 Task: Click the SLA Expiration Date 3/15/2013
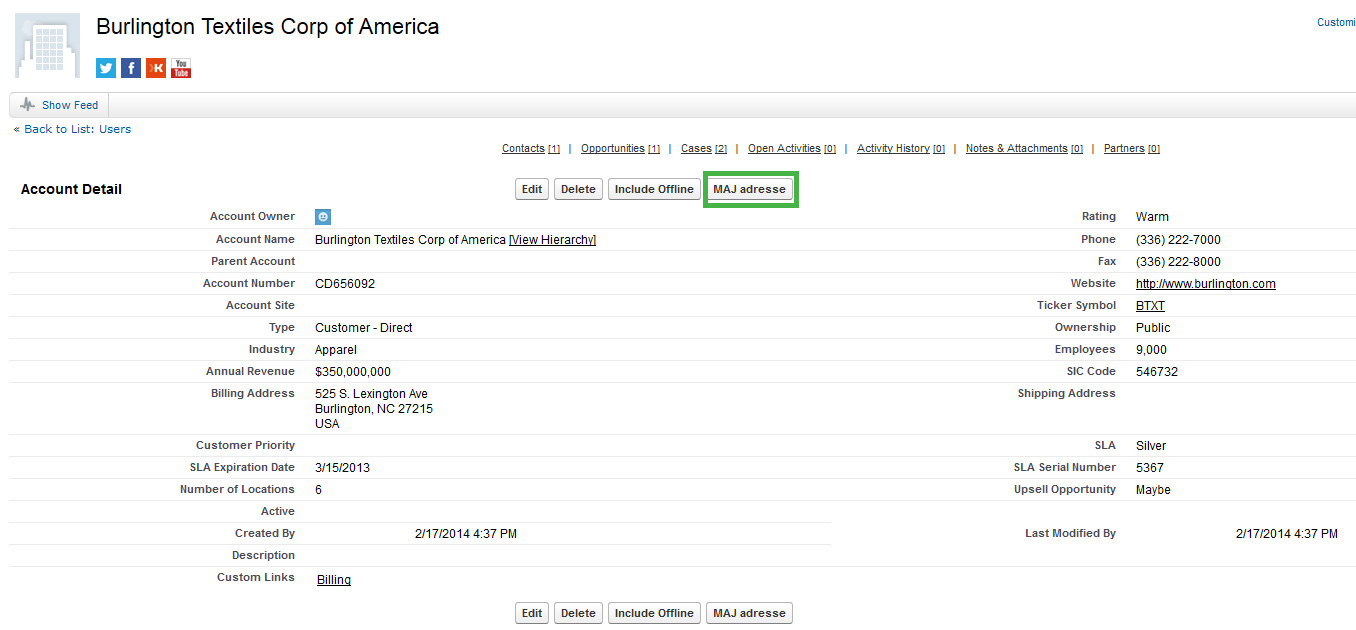tap(342, 468)
